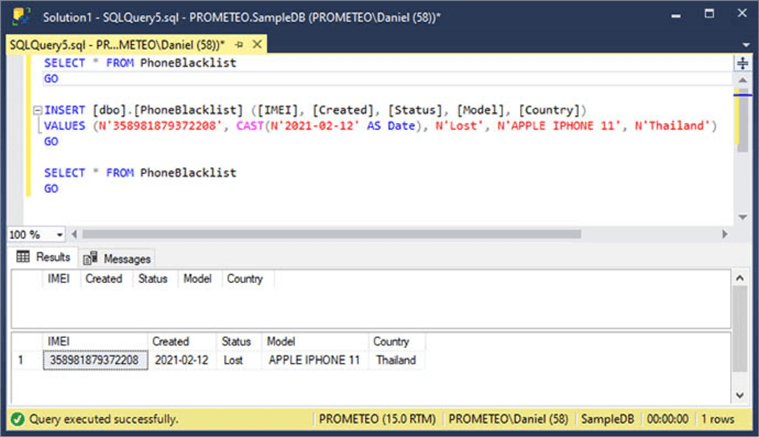Collapse the INSERT statement block
The height and width of the screenshot is (437, 759).
pyautogui.click(x=37, y=110)
